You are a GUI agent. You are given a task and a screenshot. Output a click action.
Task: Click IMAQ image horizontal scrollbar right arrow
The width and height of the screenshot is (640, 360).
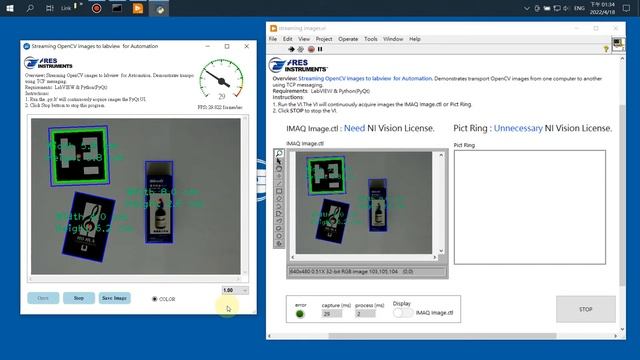(x=435, y=257)
